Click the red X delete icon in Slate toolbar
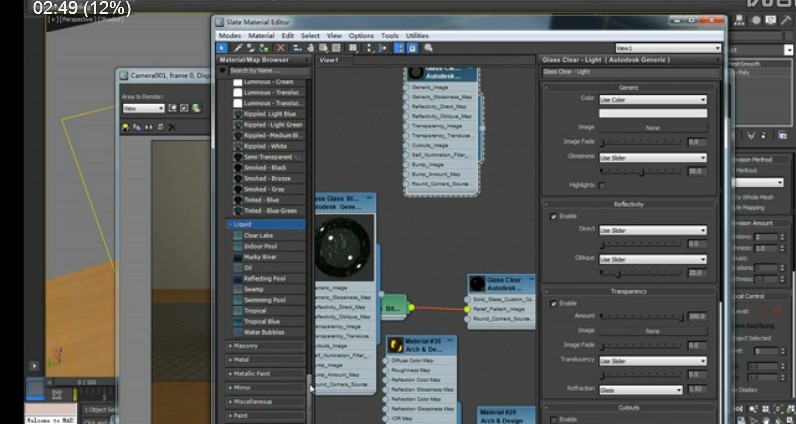This screenshot has width=796, height=424. coord(280,47)
